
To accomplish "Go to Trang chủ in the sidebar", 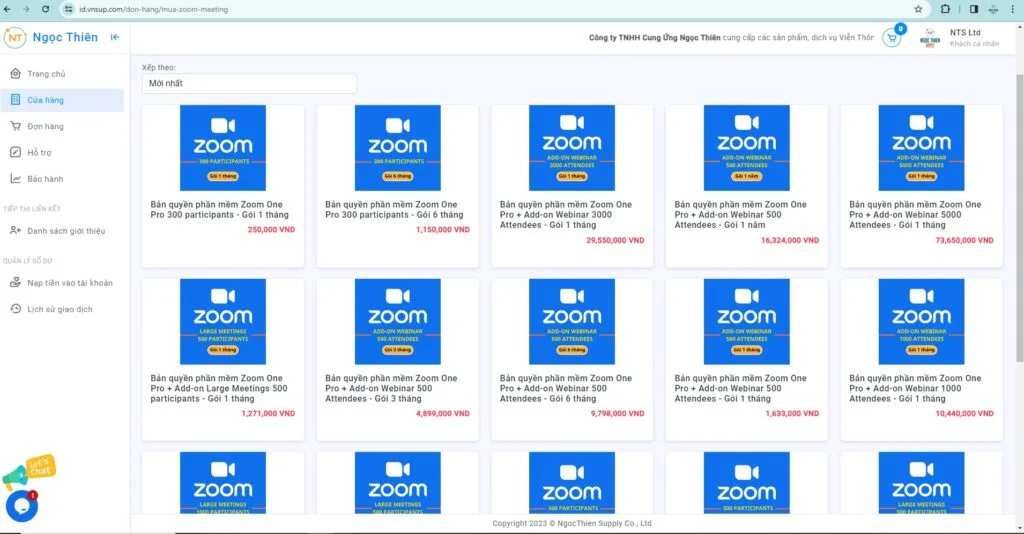I will point(62,74).
